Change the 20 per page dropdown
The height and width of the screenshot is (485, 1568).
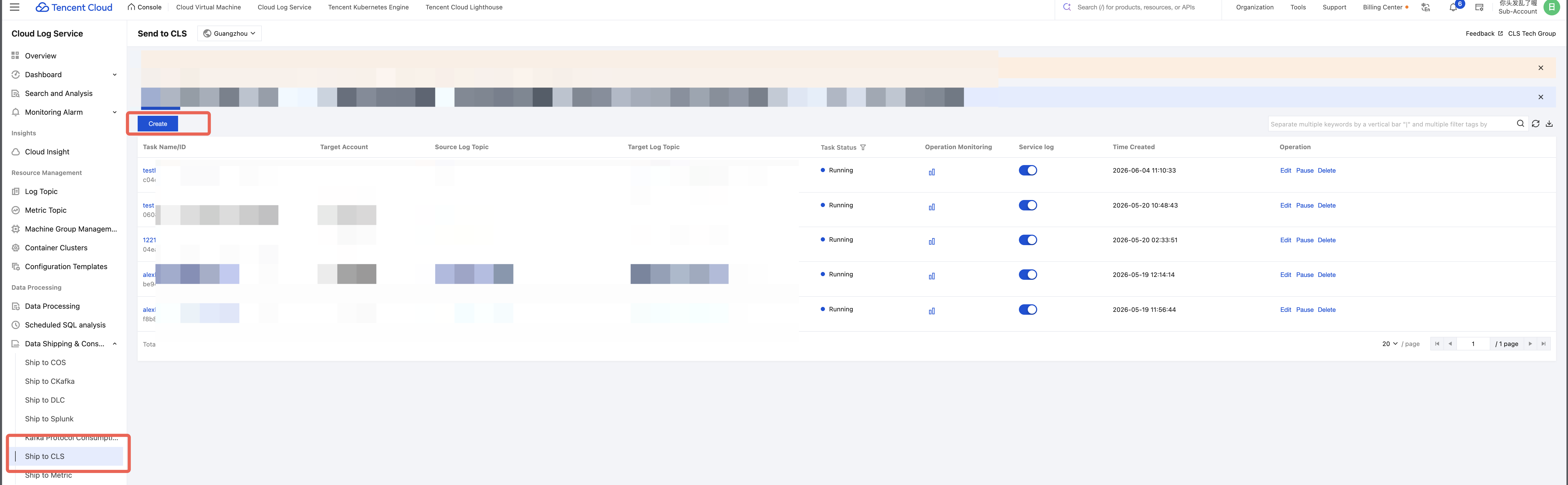pyautogui.click(x=1390, y=344)
